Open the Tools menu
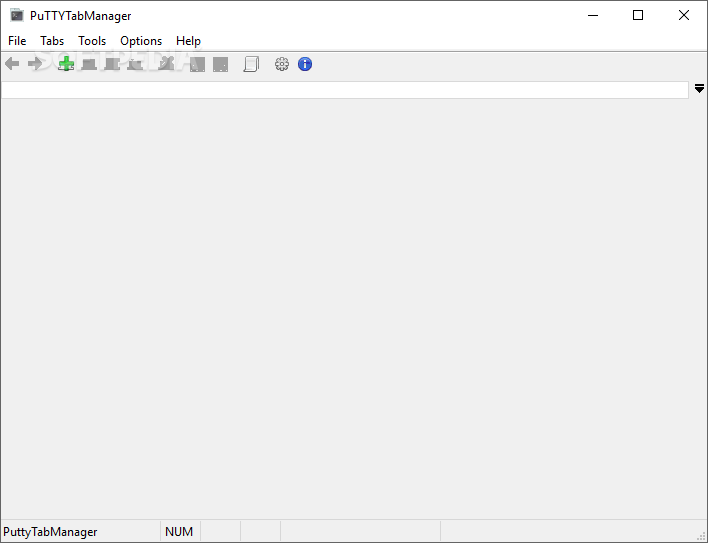This screenshot has height=543, width=708. [92, 41]
